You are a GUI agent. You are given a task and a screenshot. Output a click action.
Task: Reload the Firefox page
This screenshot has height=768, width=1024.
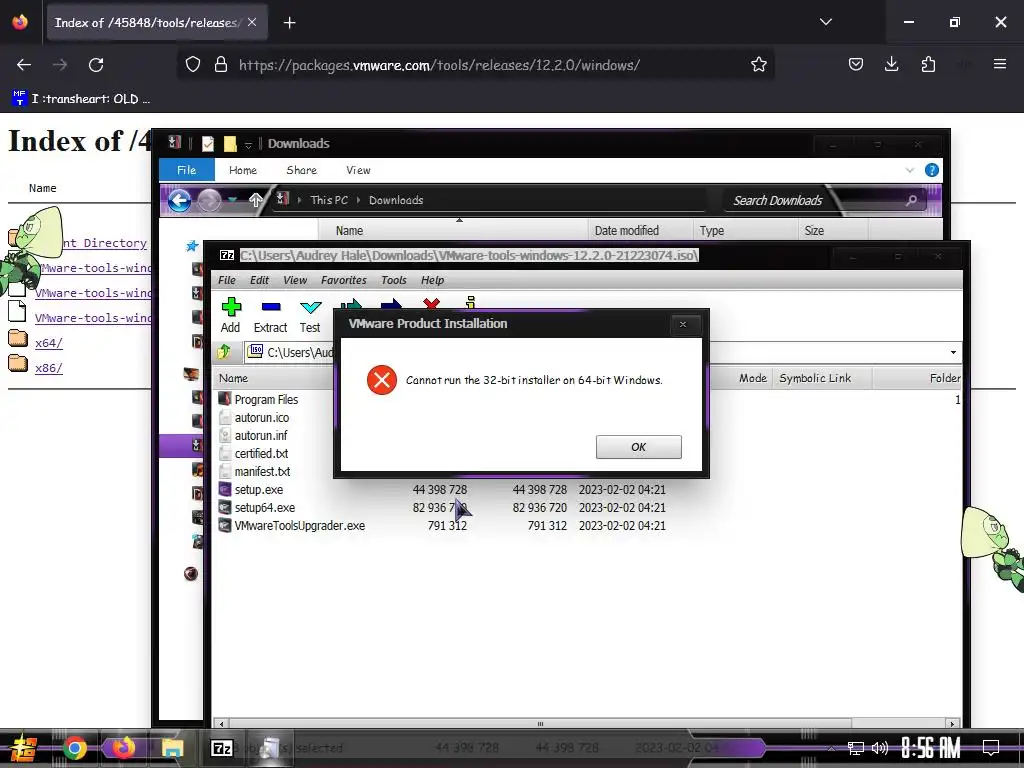pyautogui.click(x=96, y=65)
